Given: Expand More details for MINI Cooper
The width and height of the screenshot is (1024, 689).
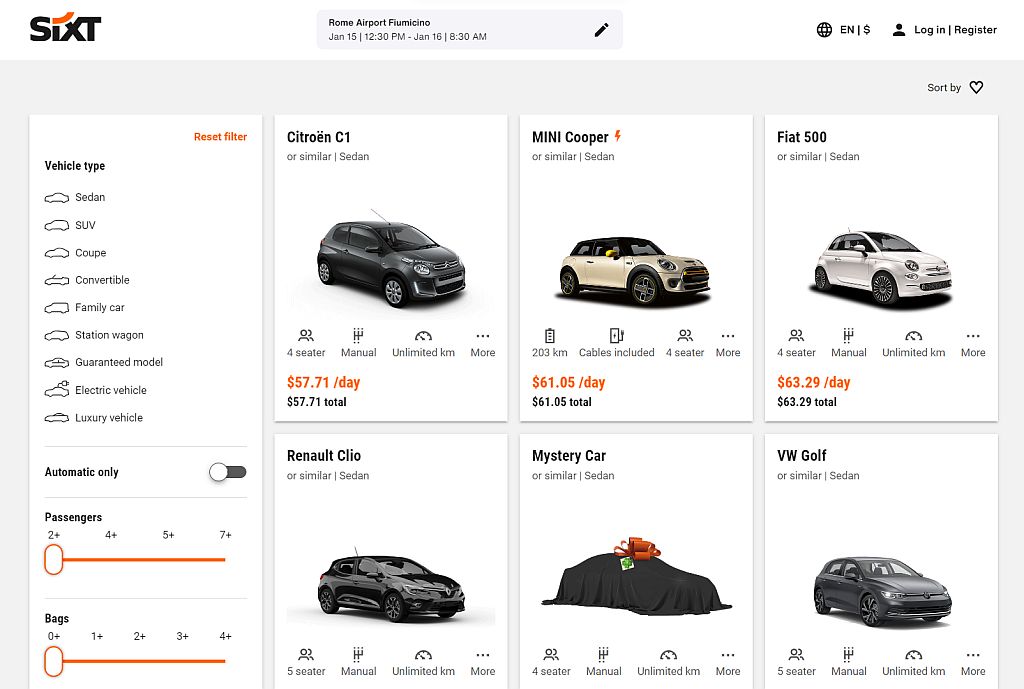Looking at the screenshot, I should (728, 344).
